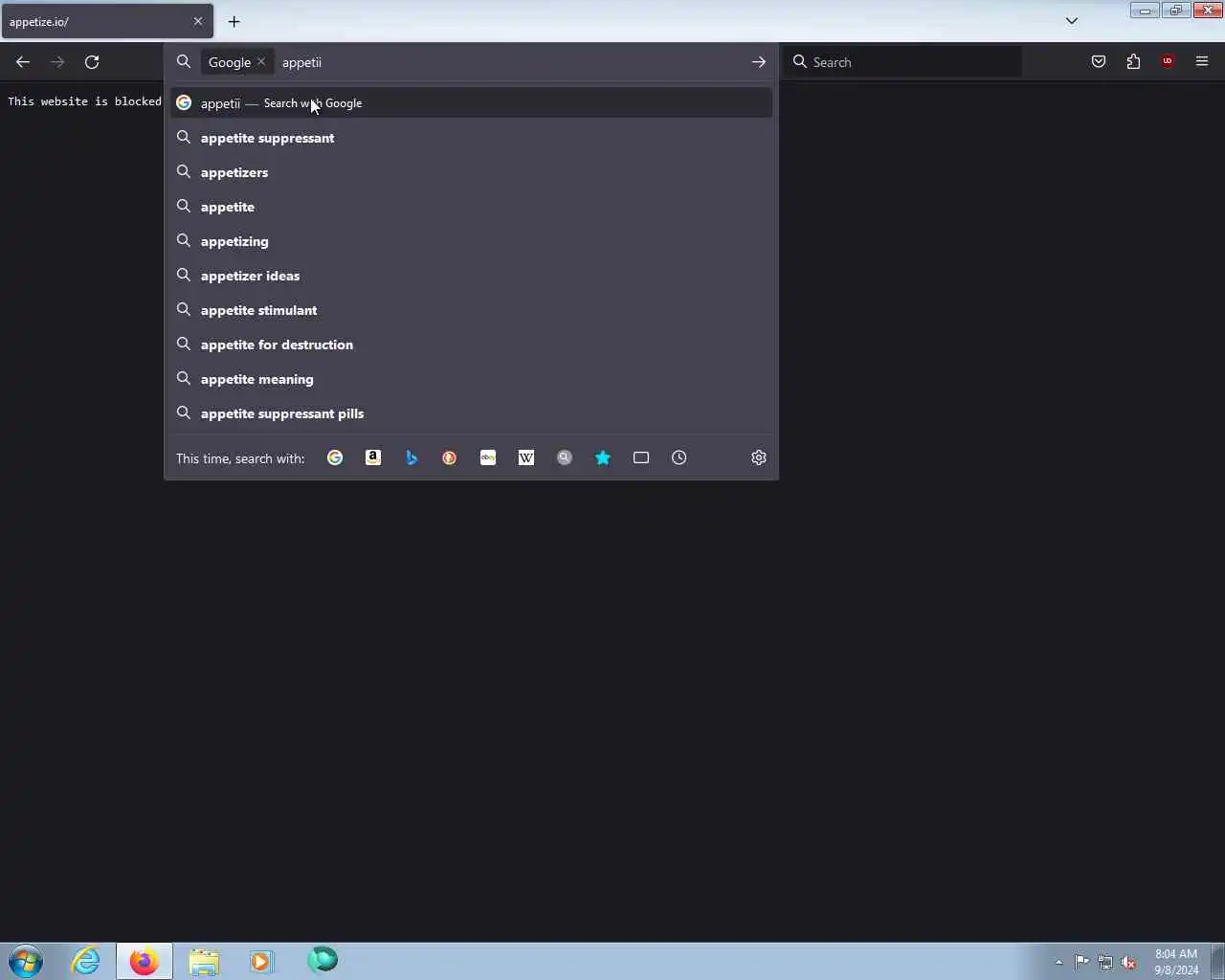1225x980 pixels.
Task: Choose suggestion 'appetite for destruction'
Action: point(471,345)
